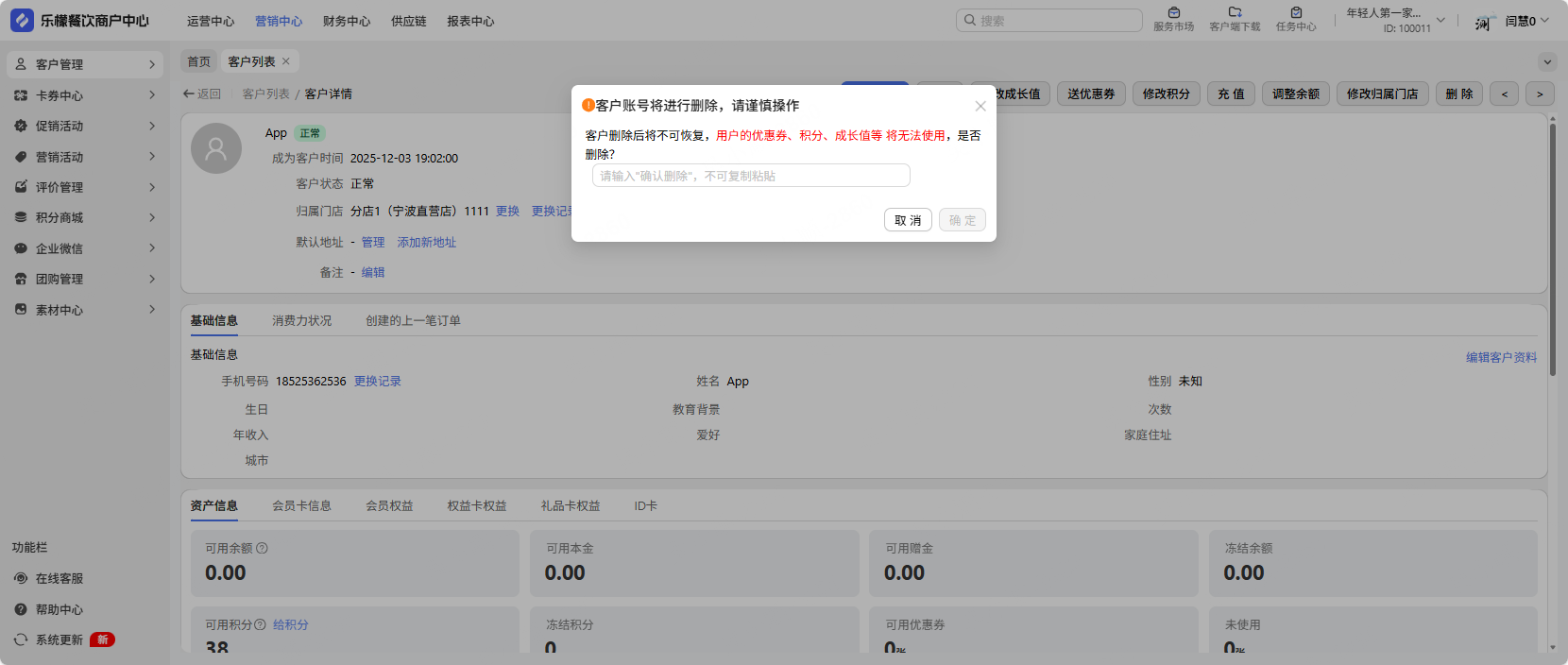Click the 删除 button in toolbar
The height and width of the screenshot is (665, 1568).
[1459, 94]
